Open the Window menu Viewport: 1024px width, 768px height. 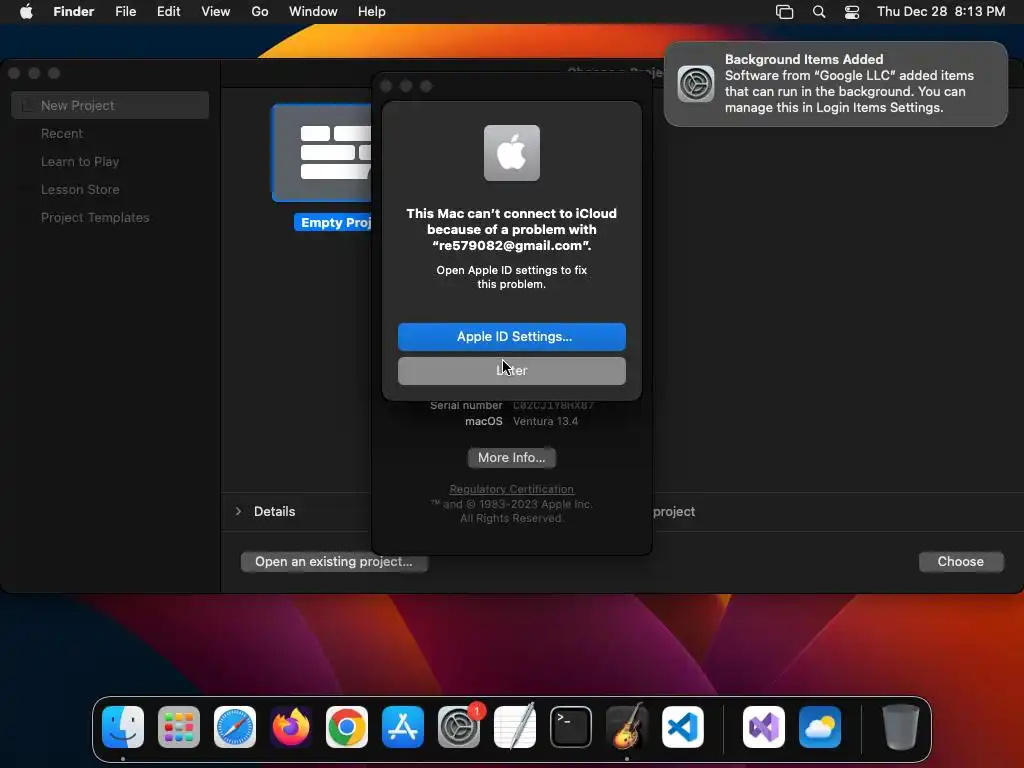coord(313,12)
